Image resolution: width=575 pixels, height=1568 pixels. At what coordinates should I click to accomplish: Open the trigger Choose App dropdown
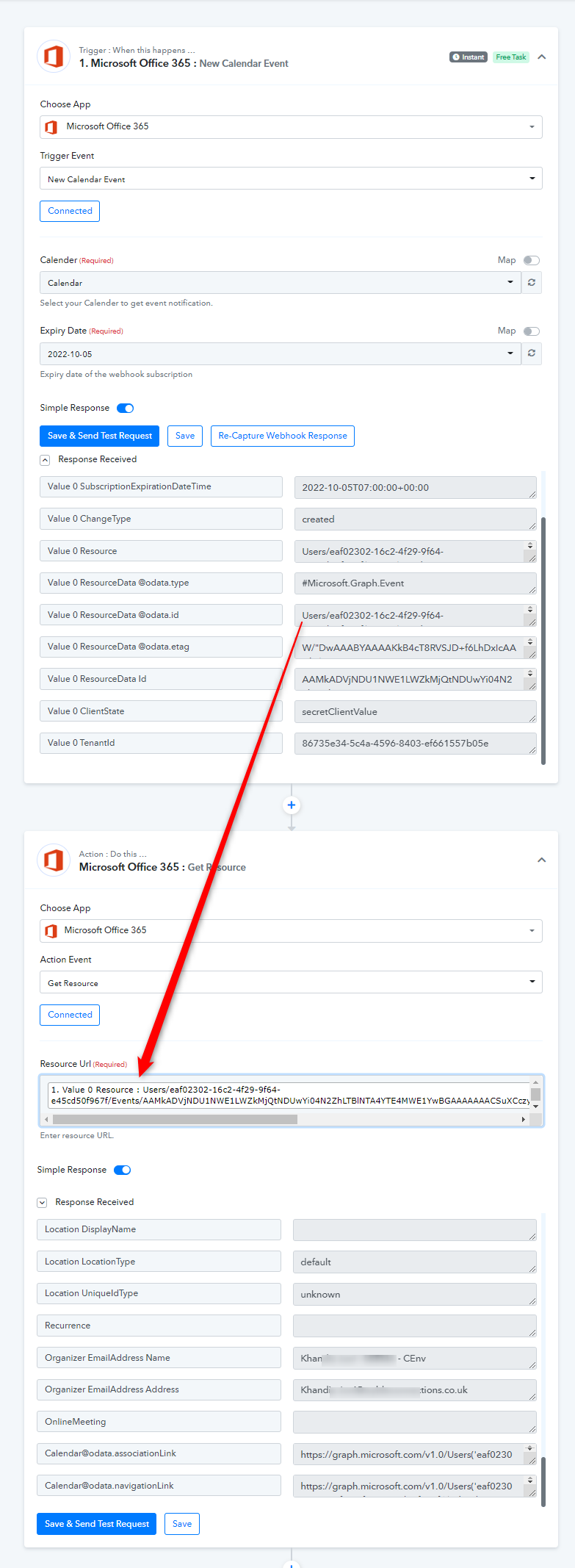[x=292, y=127]
